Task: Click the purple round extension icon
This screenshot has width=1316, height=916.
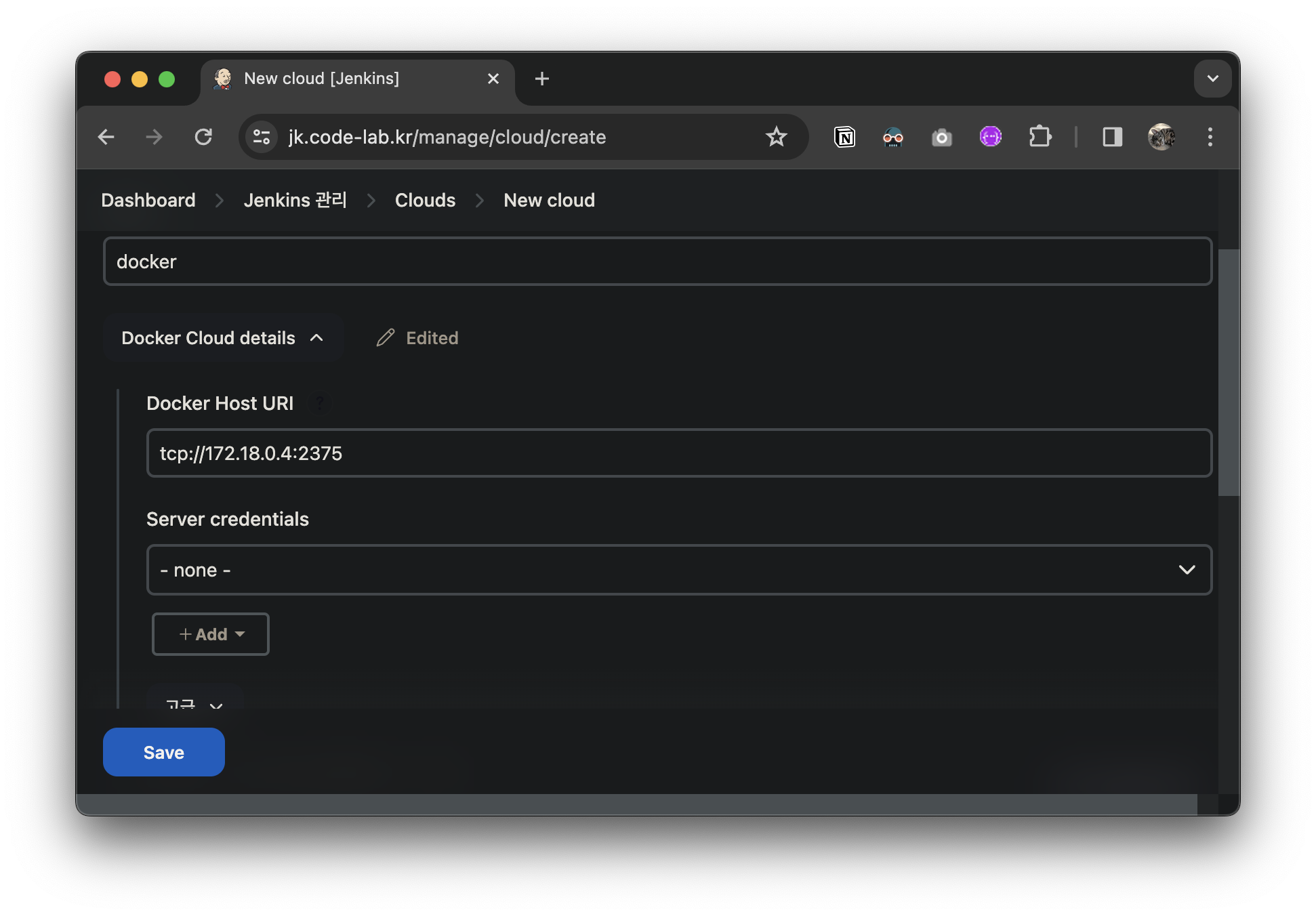Action: 990,137
